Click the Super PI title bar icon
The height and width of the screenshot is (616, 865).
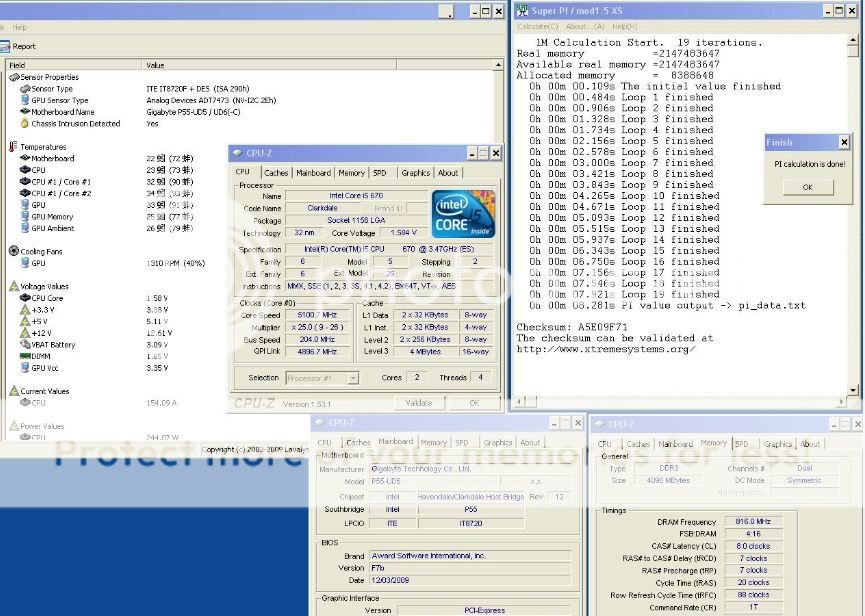[521, 10]
